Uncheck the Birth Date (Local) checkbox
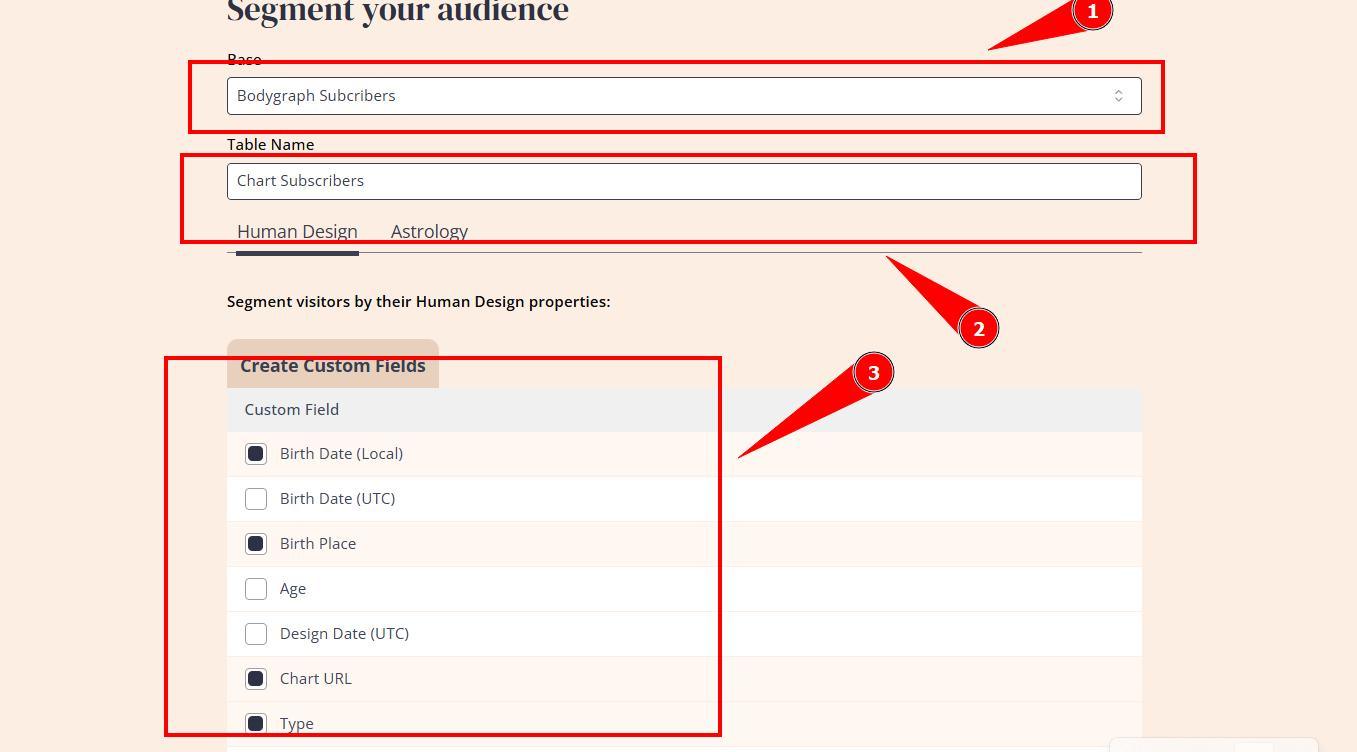 click(256, 454)
